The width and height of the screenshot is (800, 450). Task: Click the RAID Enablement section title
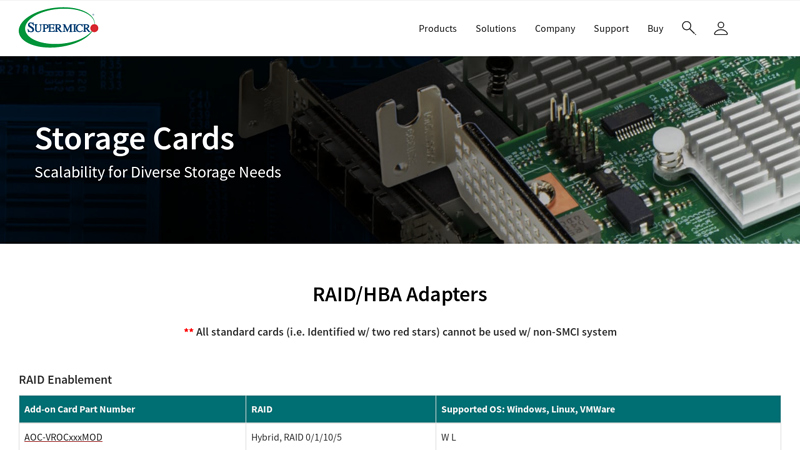click(65, 380)
